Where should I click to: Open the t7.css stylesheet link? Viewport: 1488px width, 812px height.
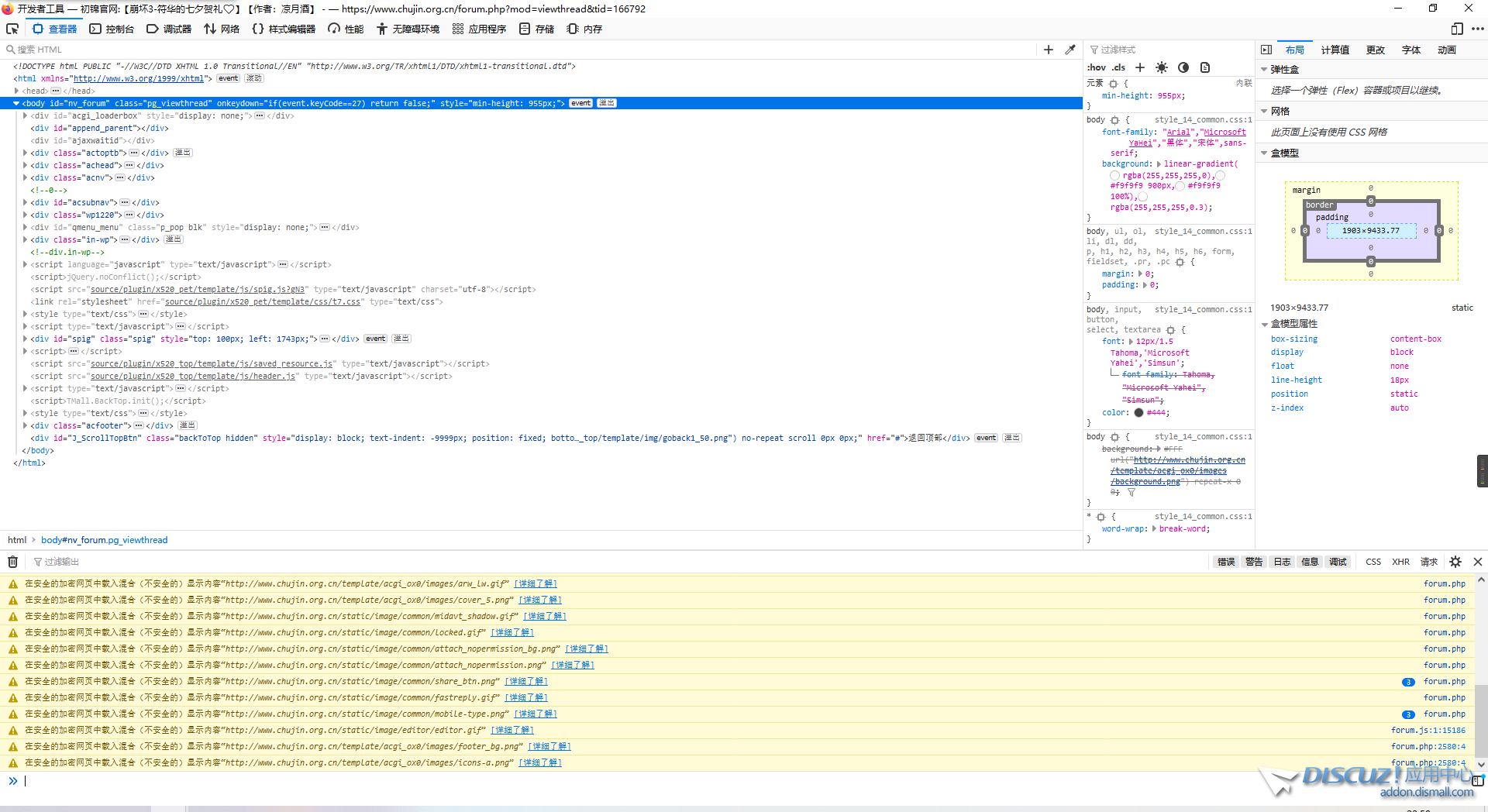pyautogui.click(x=263, y=301)
